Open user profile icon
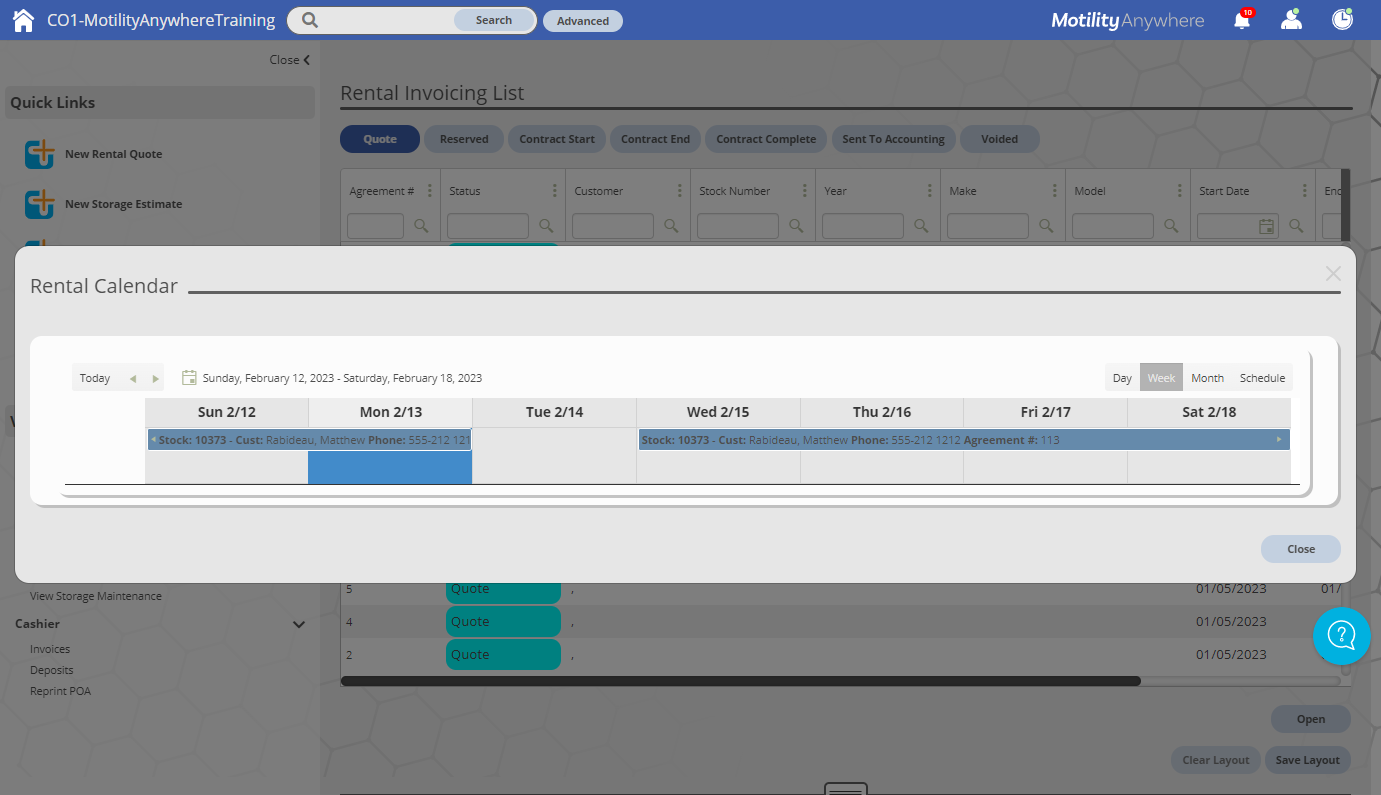This screenshot has height=795, width=1381. [x=1292, y=20]
